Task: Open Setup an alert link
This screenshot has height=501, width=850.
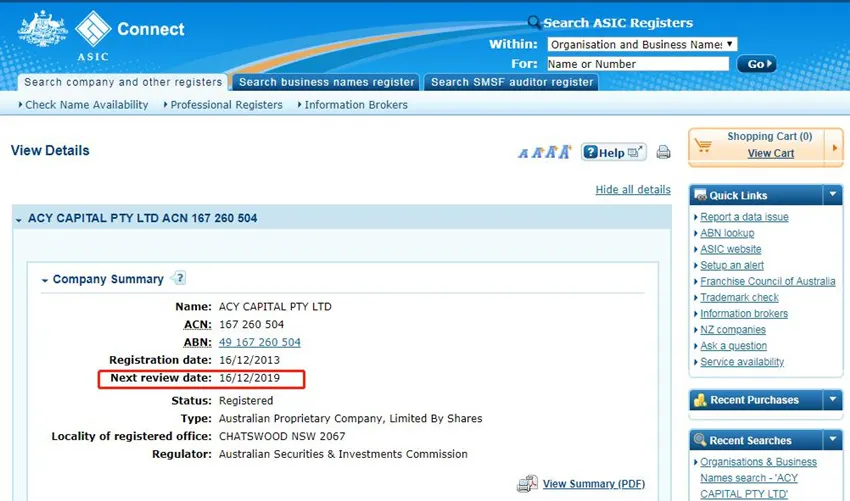Action: point(732,265)
